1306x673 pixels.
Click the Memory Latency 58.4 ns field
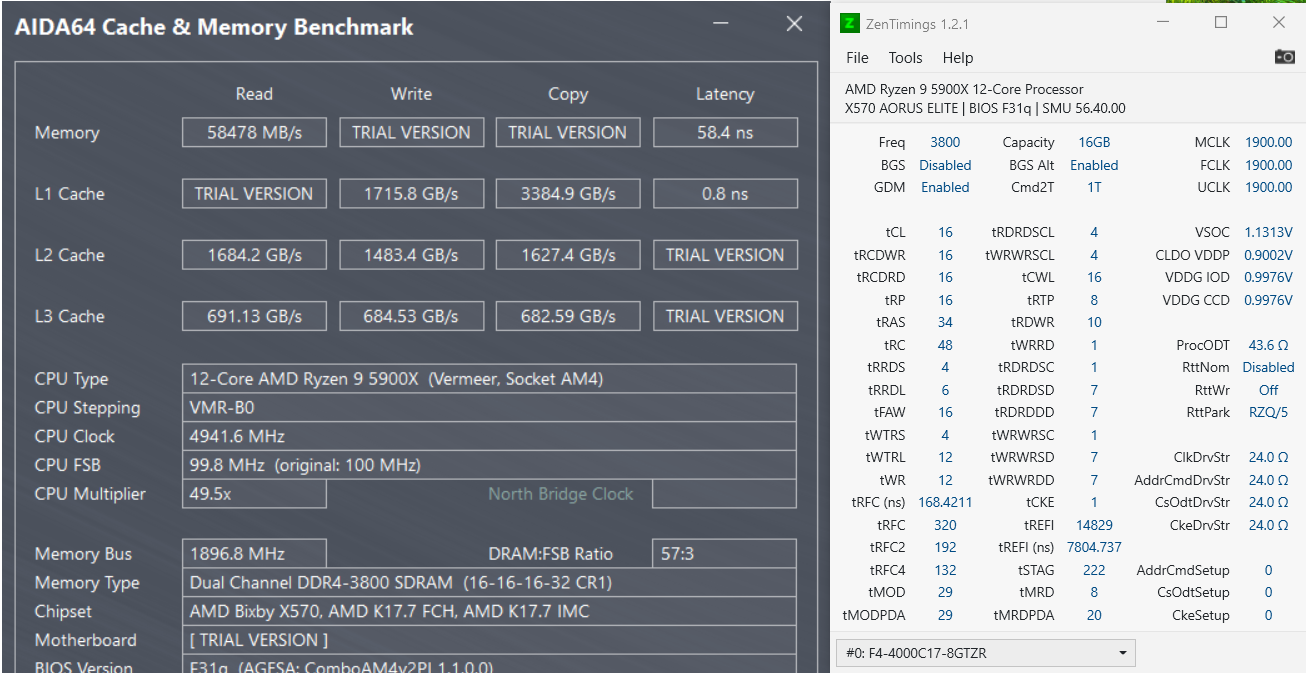point(725,132)
